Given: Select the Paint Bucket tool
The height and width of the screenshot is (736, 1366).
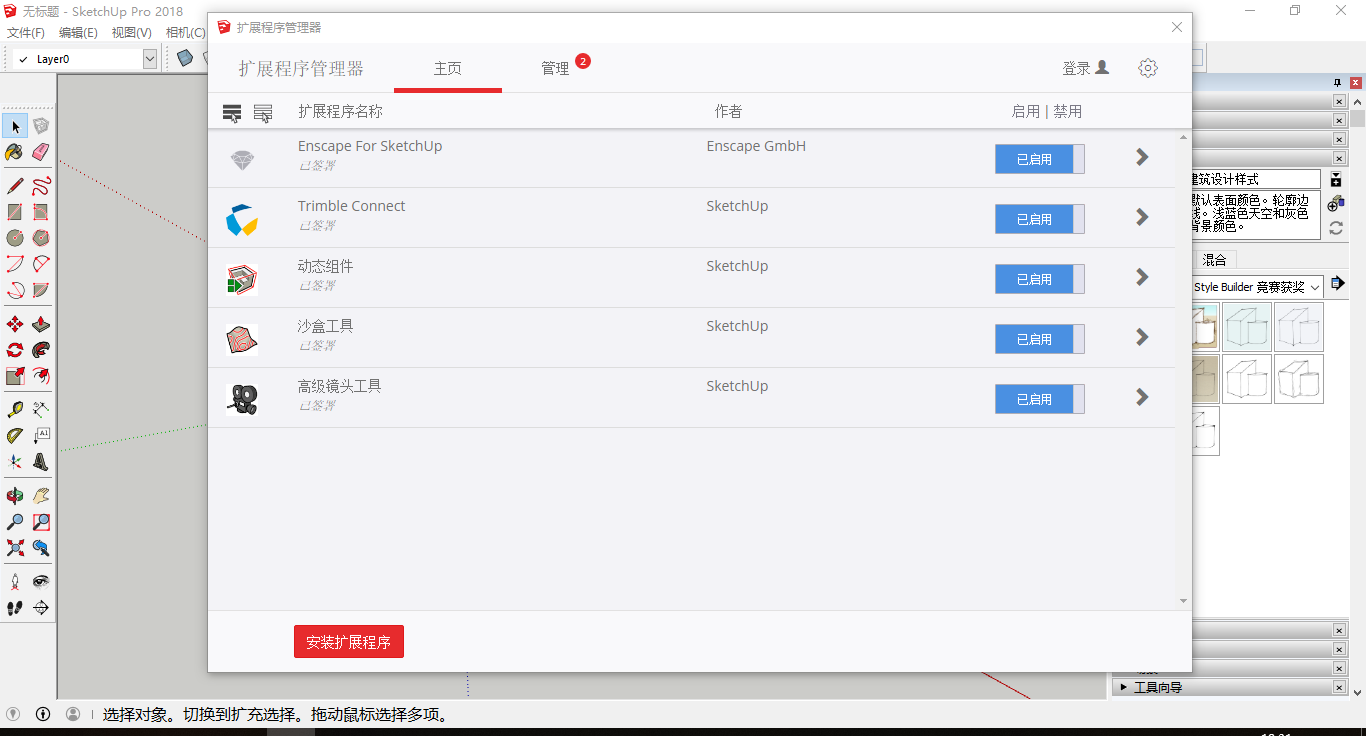Looking at the screenshot, I should tap(15, 152).
